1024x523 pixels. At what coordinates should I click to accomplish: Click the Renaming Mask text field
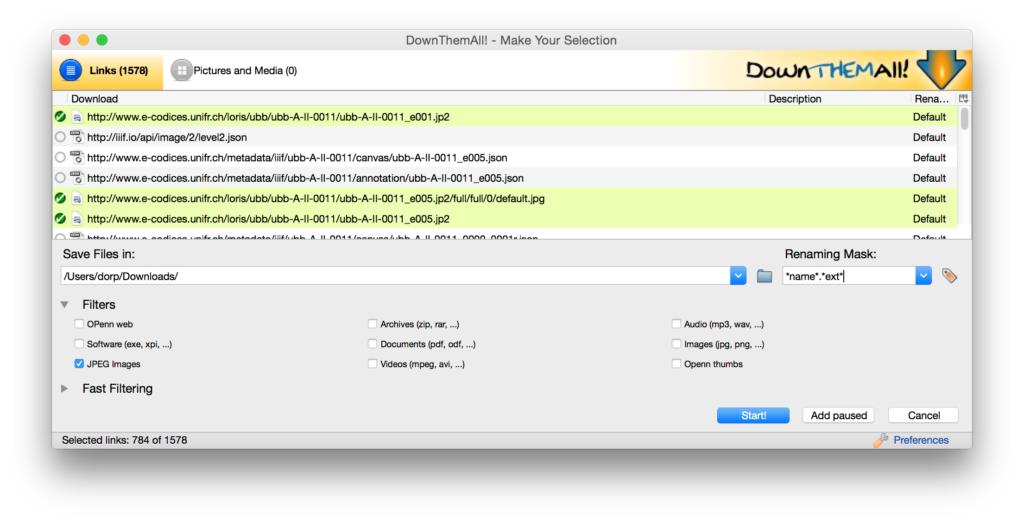(x=849, y=276)
